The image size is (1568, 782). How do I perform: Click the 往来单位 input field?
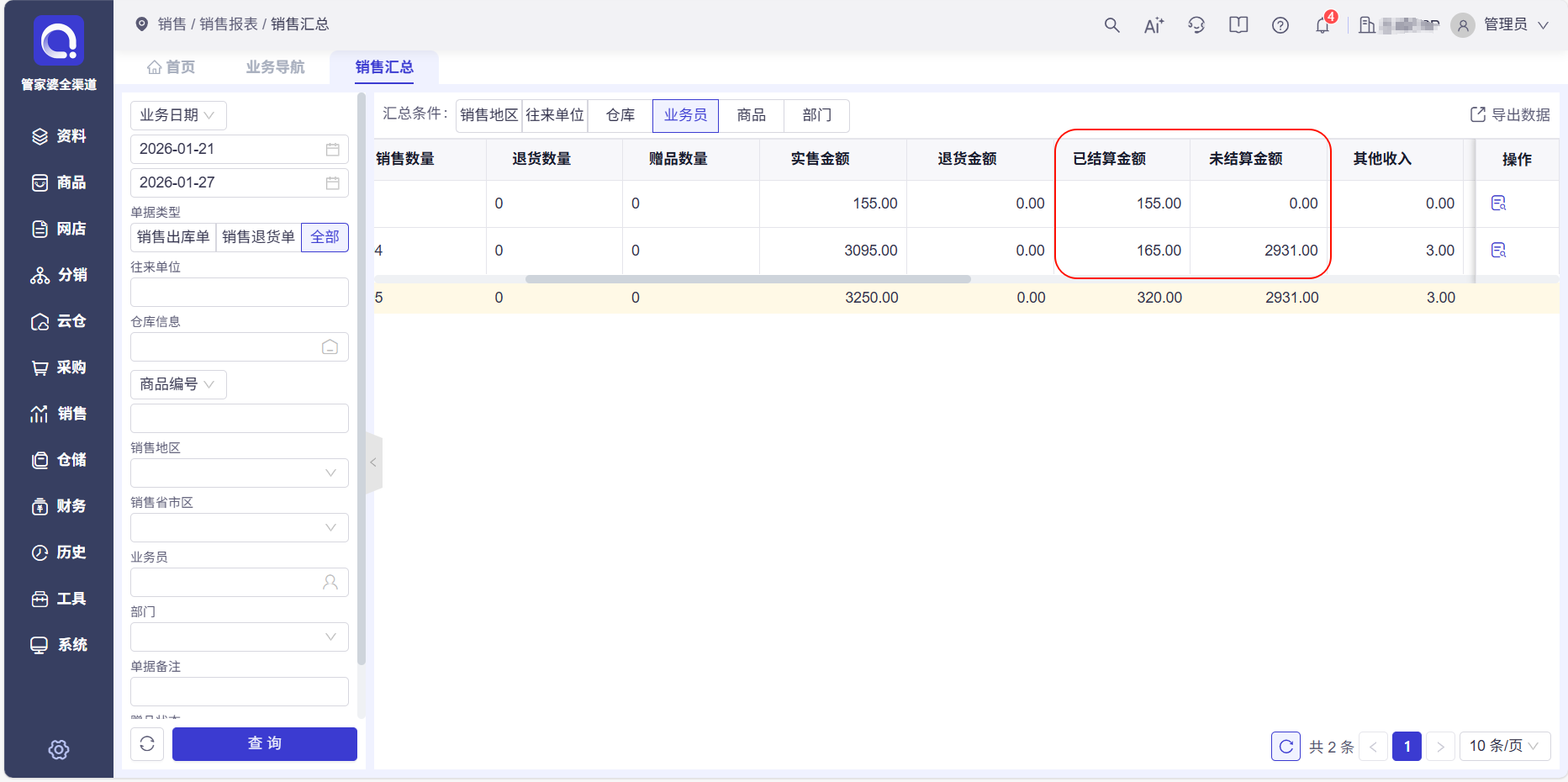coord(240,293)
